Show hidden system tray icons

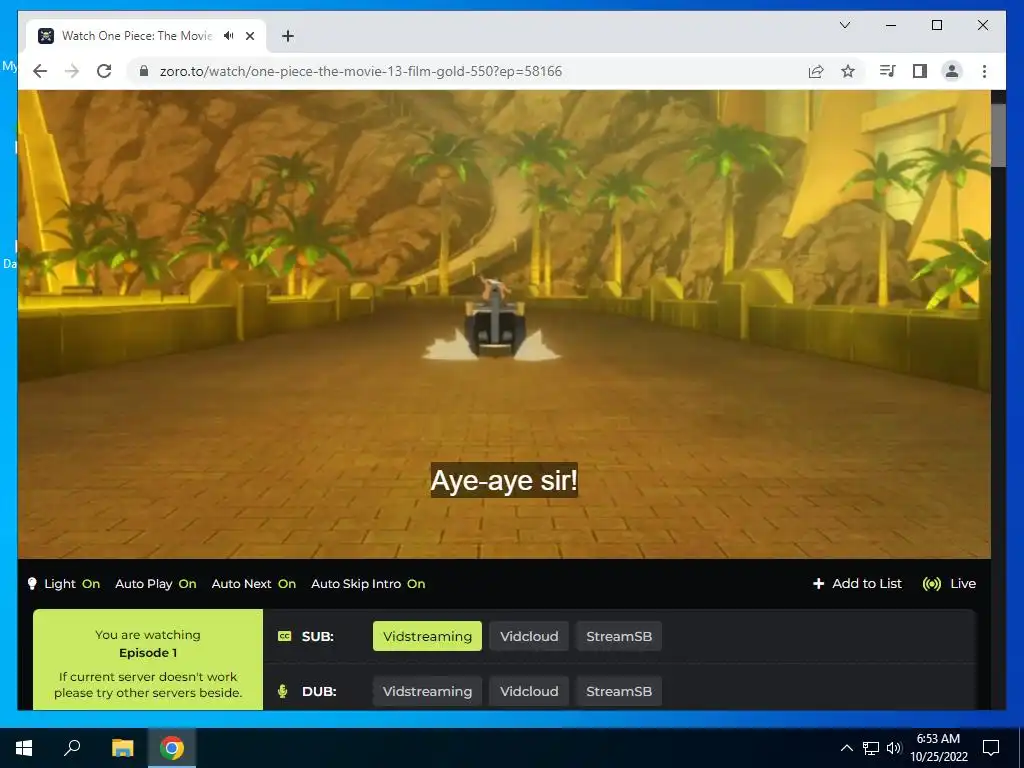846,748
